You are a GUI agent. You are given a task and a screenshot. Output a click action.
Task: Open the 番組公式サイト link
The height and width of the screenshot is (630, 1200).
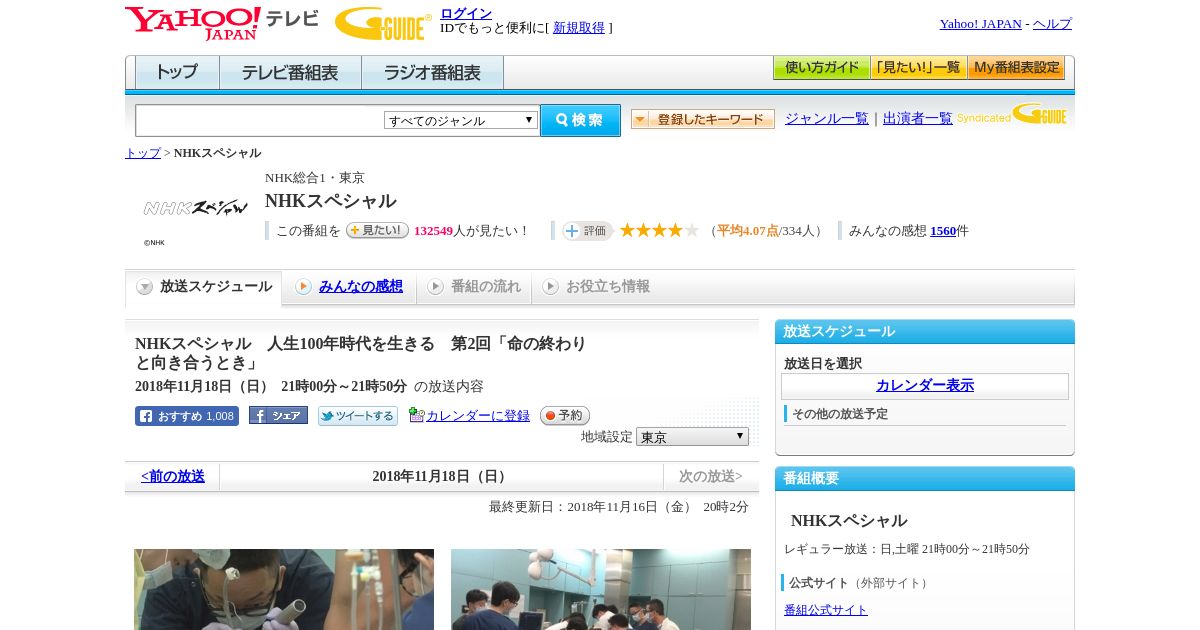[826, 610]
